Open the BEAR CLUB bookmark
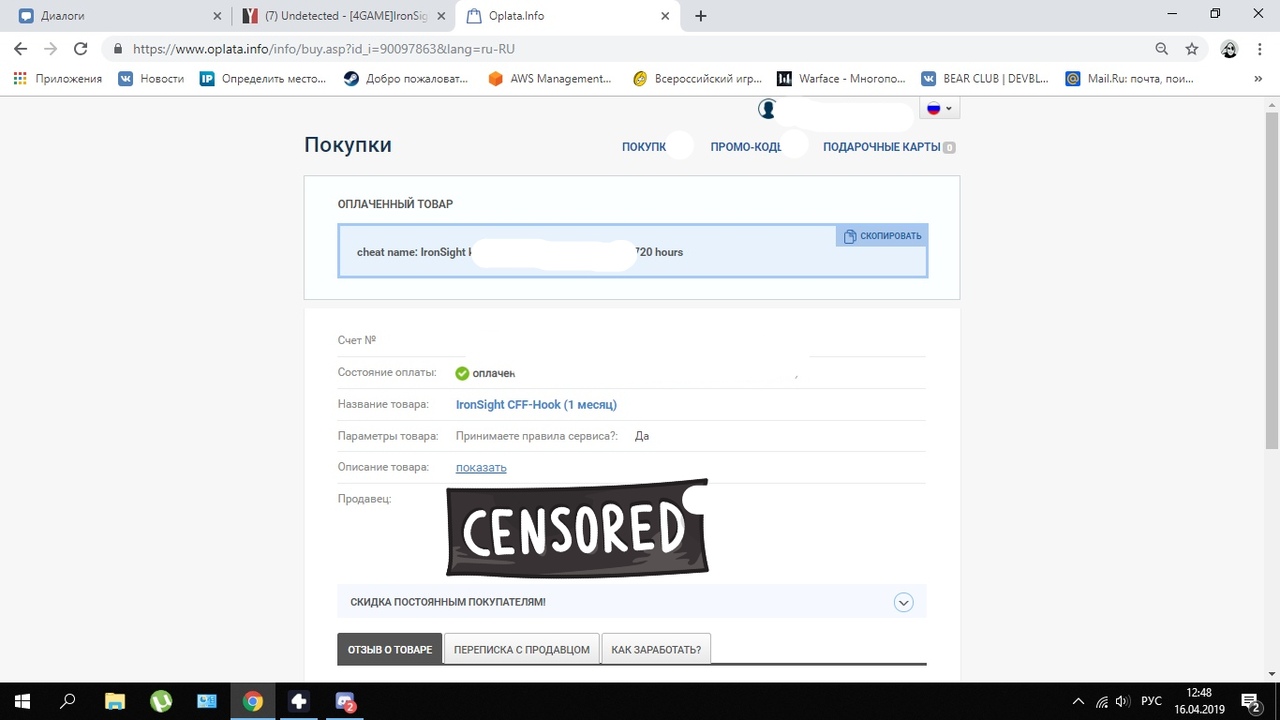Screen dimensions: 1280x720 pos(986,79)
